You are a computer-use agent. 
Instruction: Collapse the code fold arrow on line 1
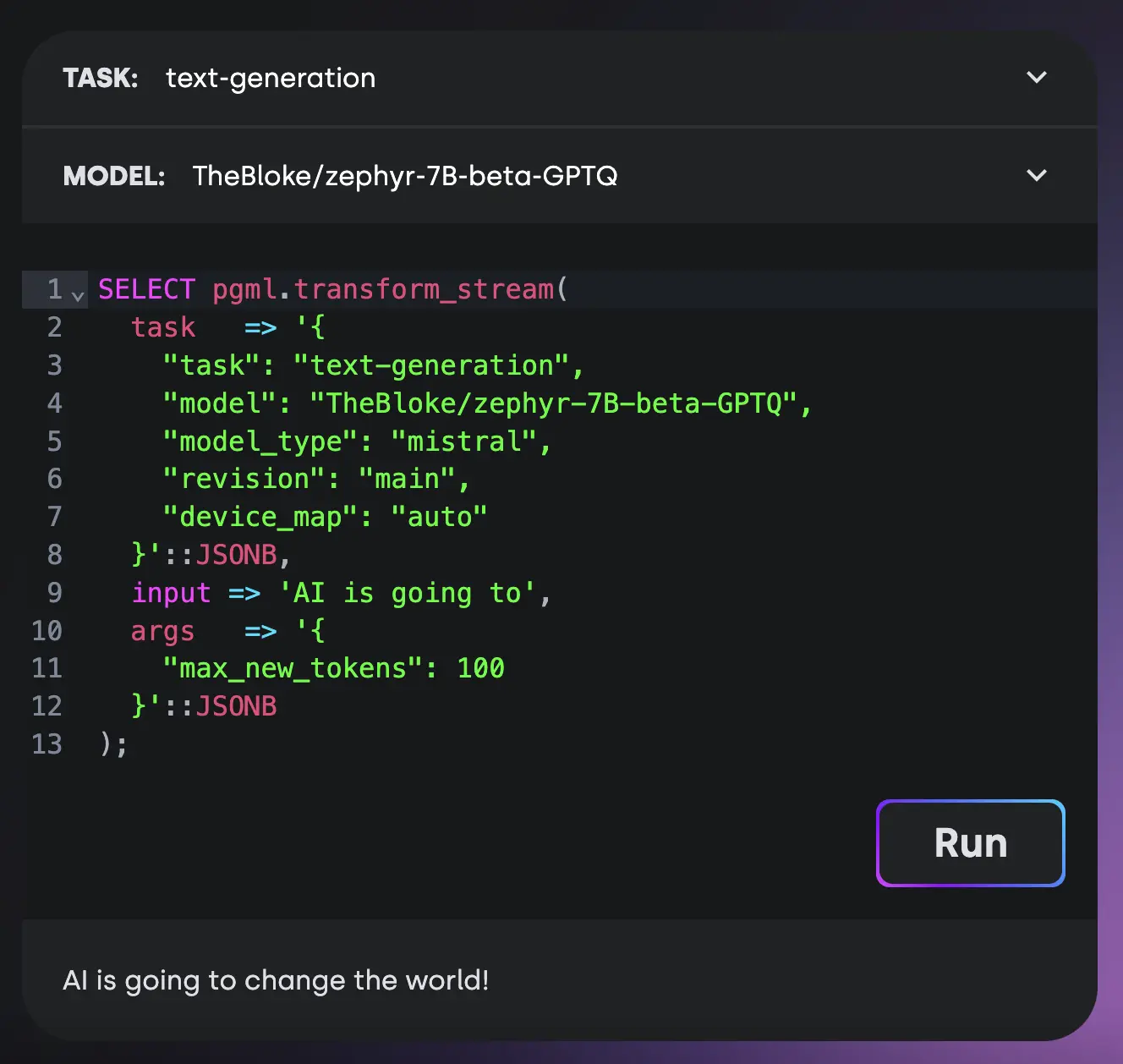coord(78,295)
